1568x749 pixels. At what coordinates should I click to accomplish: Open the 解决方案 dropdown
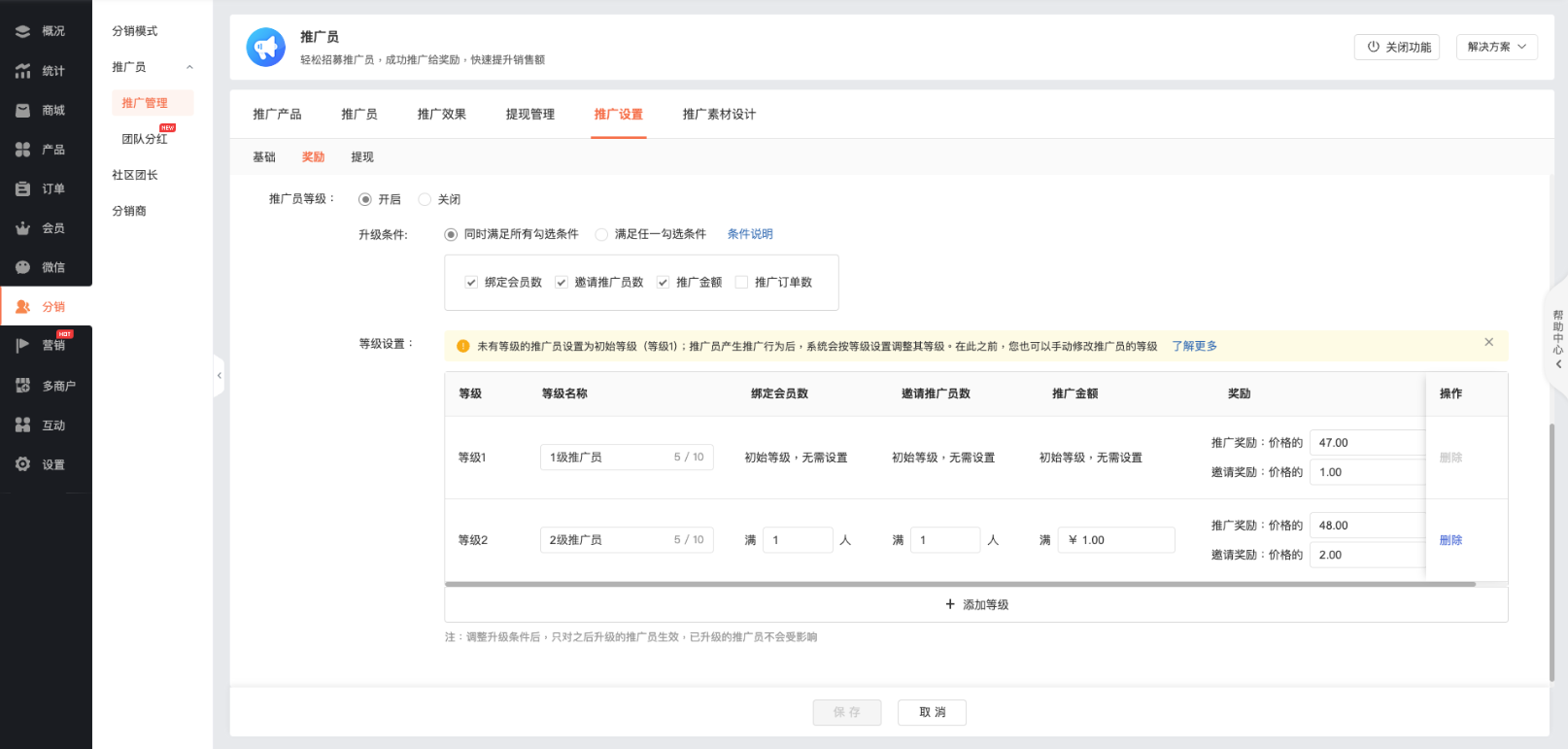[1496, 47]
